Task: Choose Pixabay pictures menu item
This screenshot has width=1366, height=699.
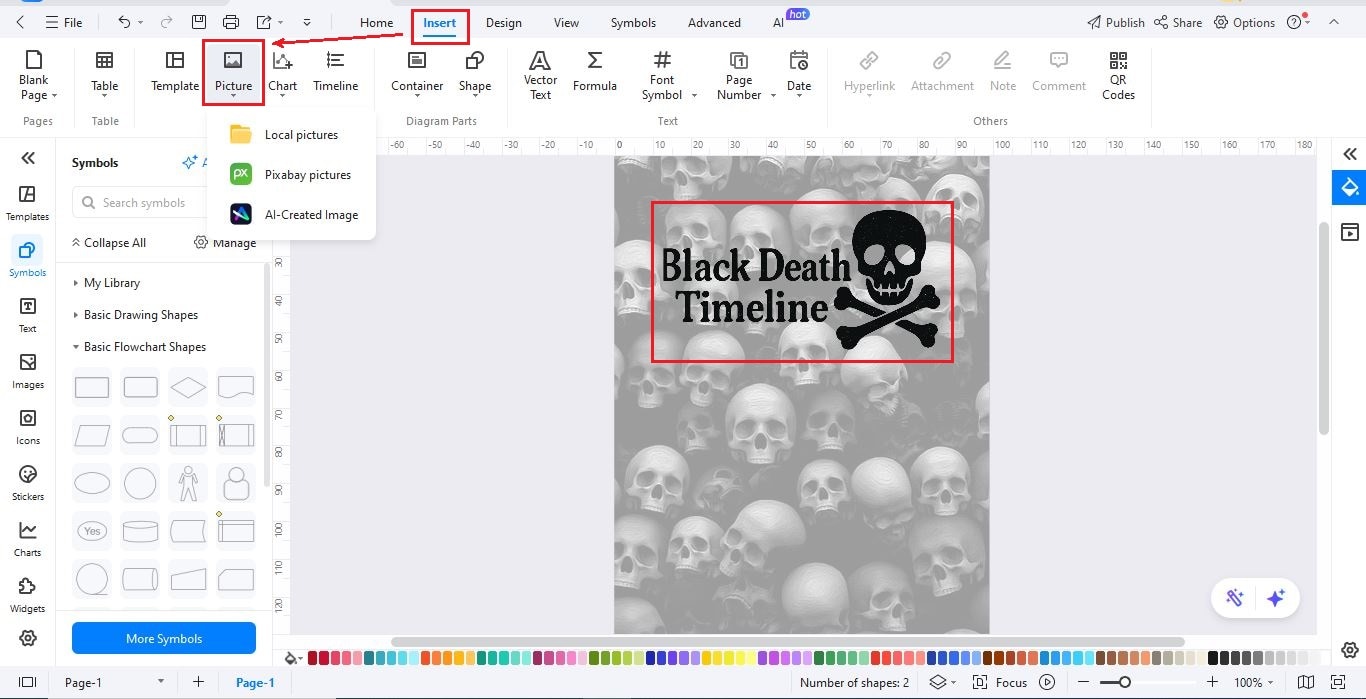Action: coord(291,174)
